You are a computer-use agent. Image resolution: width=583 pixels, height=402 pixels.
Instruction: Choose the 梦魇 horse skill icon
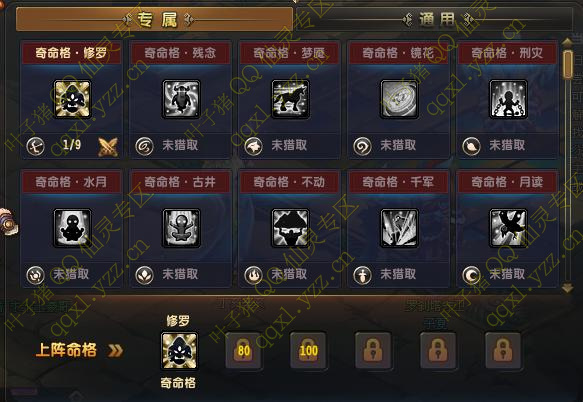click(290, 99)
